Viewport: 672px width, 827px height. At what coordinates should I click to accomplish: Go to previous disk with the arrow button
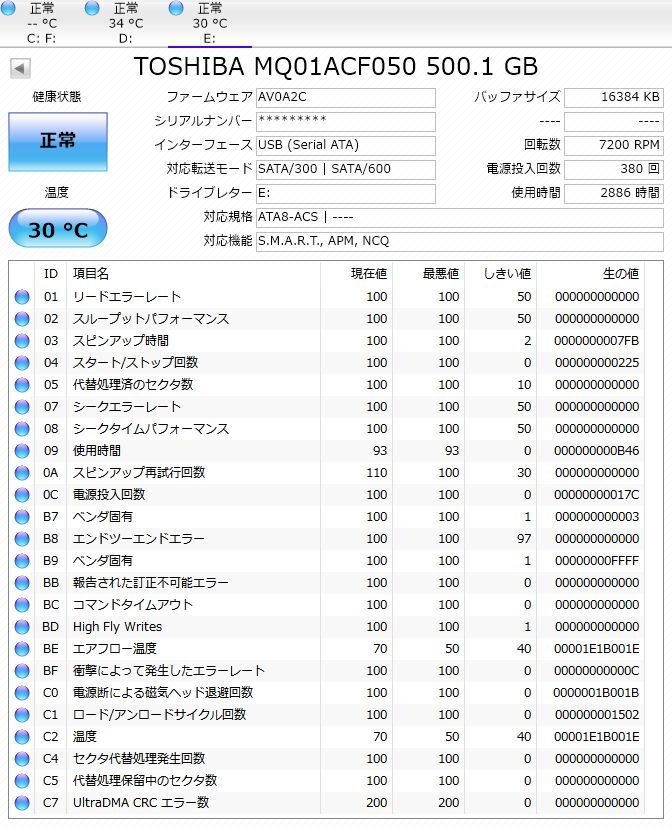tap(20, 68)
